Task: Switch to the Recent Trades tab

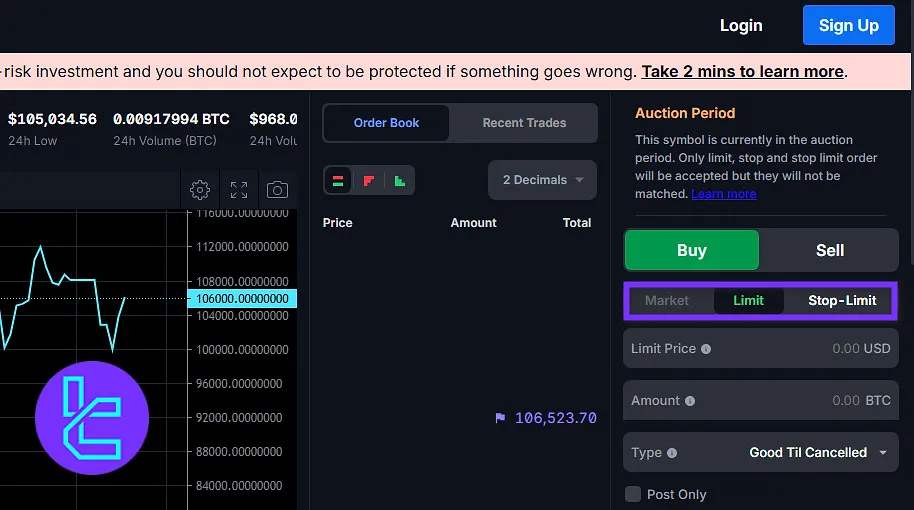Action: pyautogui.click(x=524, y=123)
